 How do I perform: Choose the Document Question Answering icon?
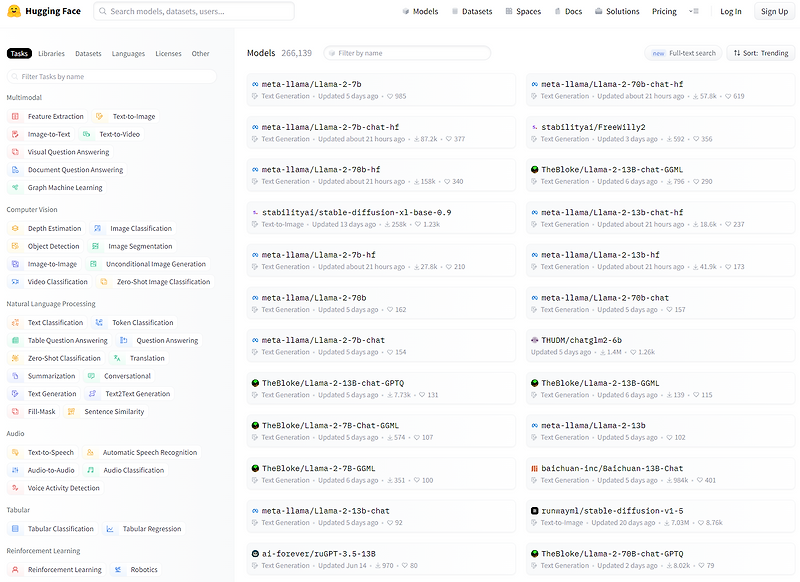click(x=15, y=170)
